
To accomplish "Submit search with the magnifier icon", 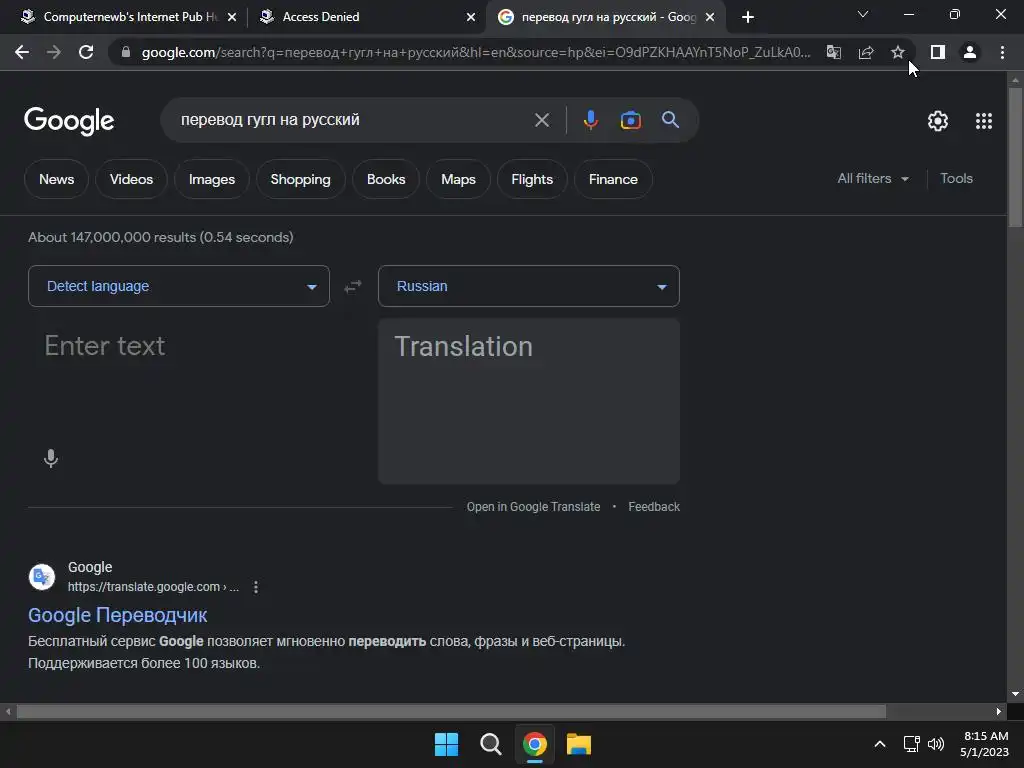I will (x=670, y=120).
